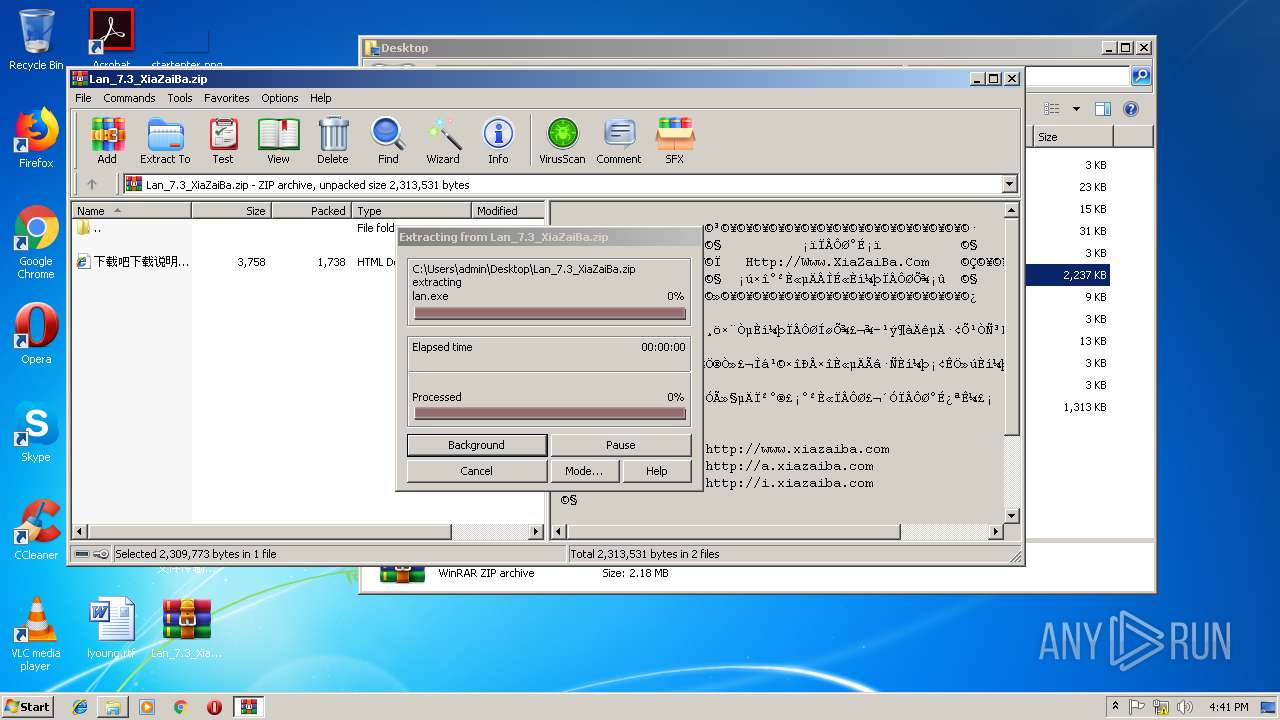
Task: Click http://www.xiazaiba.com text in comment
Action: pyautogui.click(x=797, y=449)
